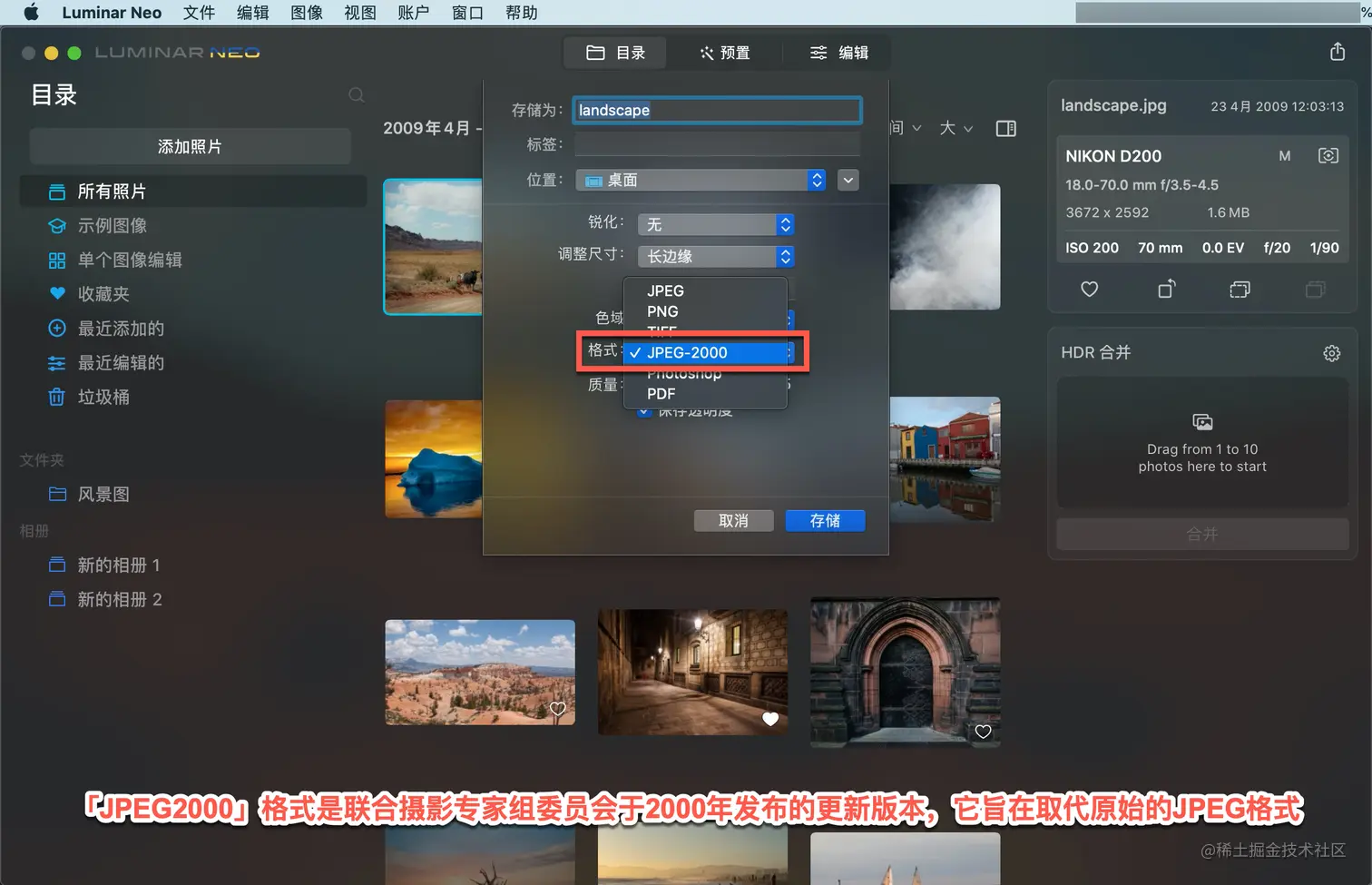This screenshot has width=1372, height=885.
Task: Click the rotate icon in info panel
Action: click(x=1167, y=289)
